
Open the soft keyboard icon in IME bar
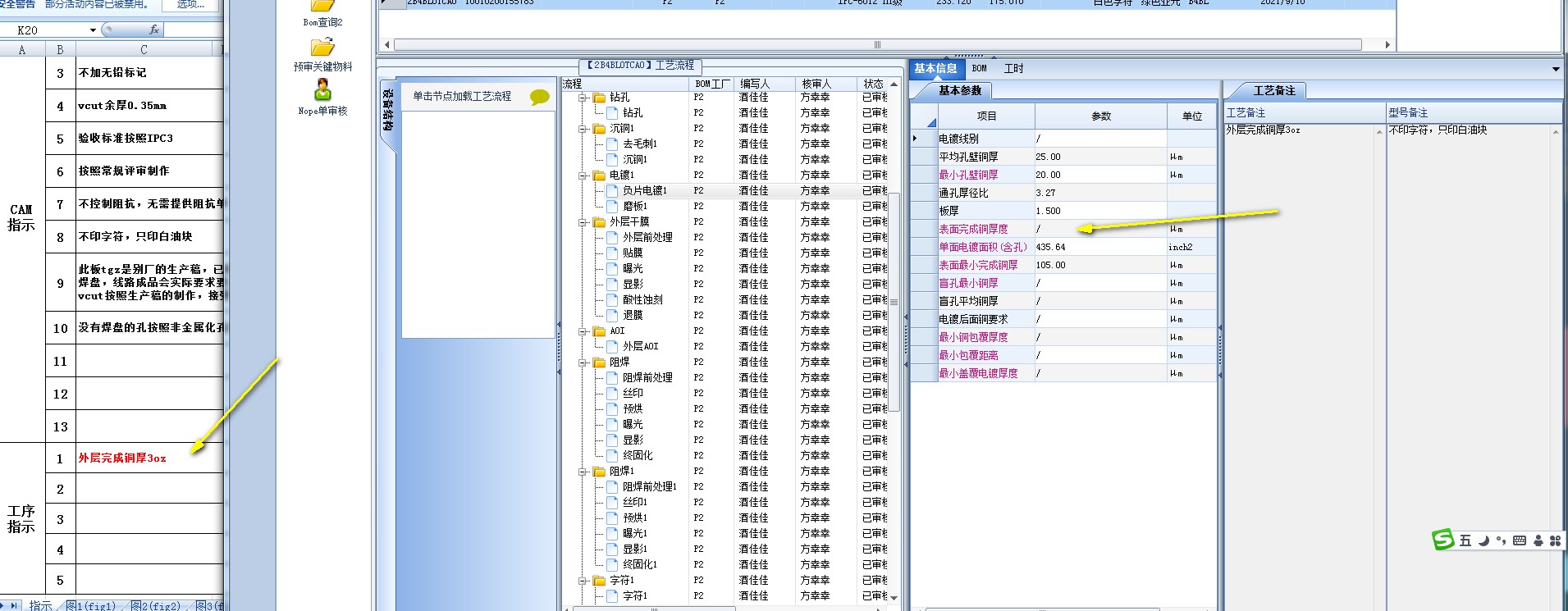(1520, 540)
